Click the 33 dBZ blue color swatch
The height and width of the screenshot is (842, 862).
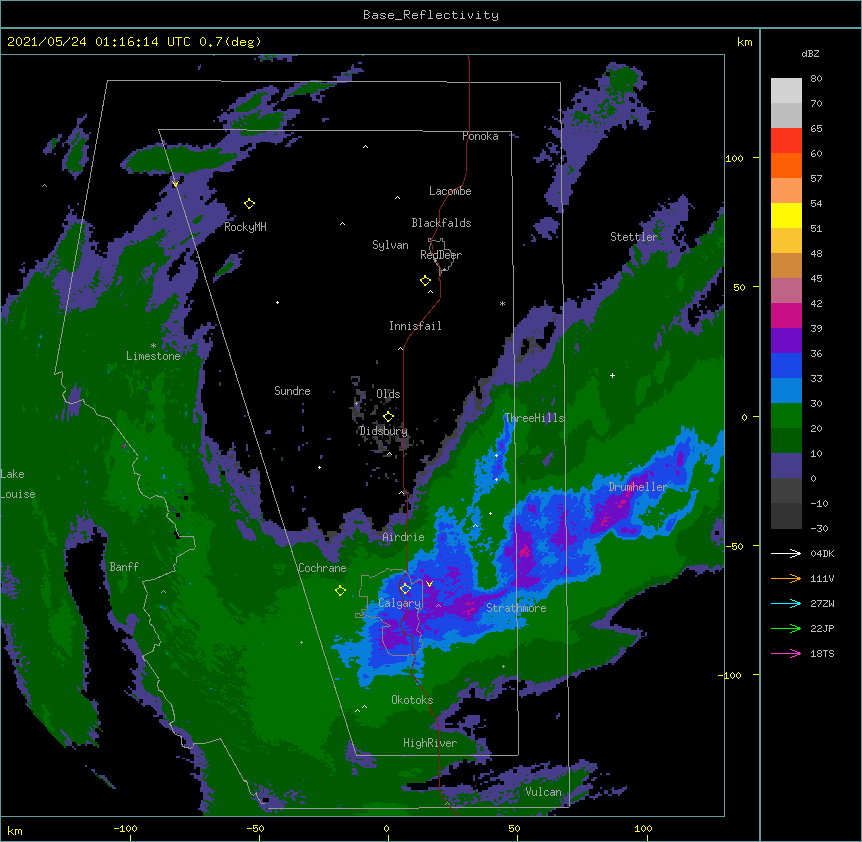pos(786,365)
